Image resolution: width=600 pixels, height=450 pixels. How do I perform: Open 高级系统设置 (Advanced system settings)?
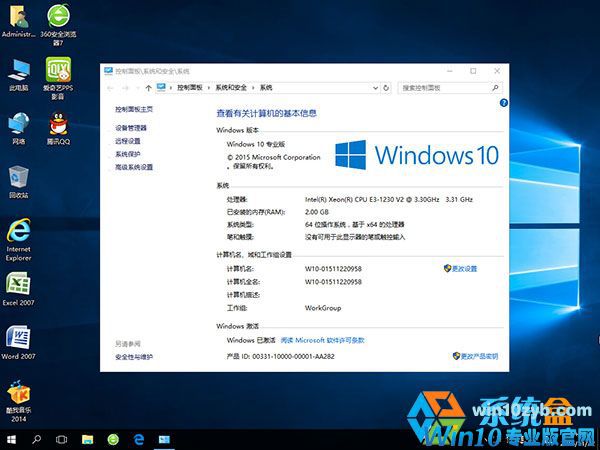(134, 167)
